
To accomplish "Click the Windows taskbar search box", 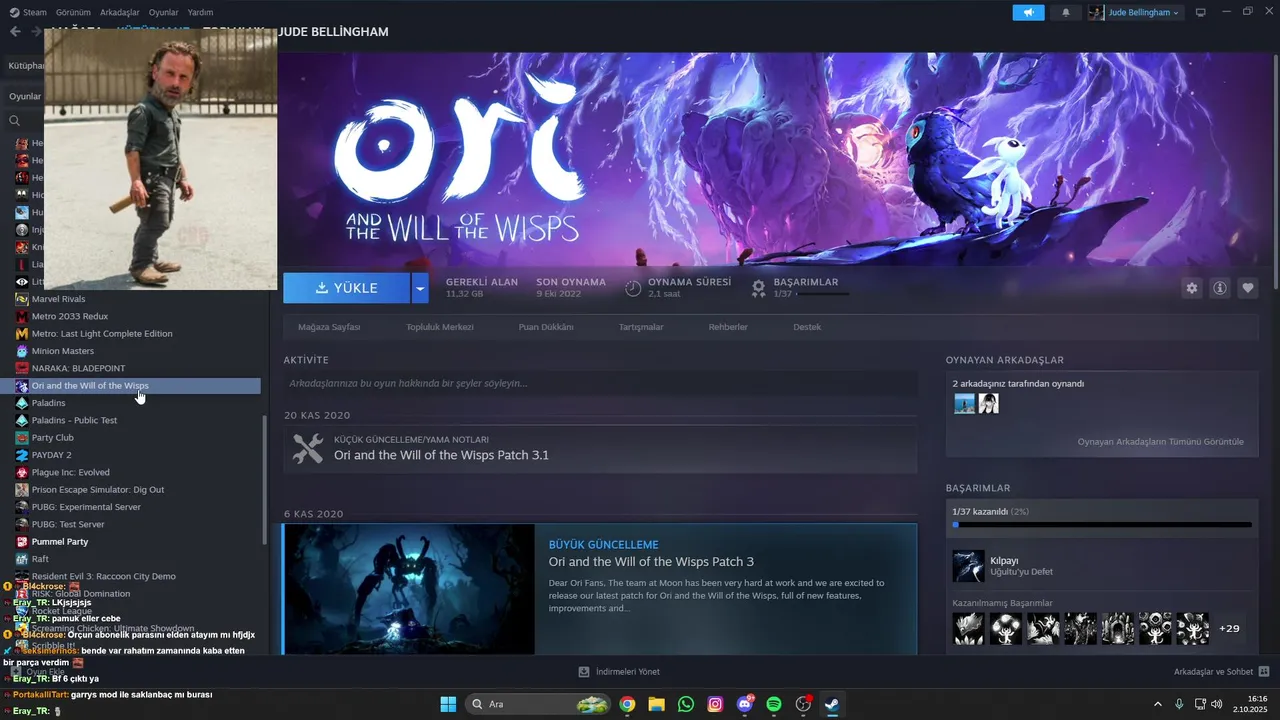I will 540,704.
